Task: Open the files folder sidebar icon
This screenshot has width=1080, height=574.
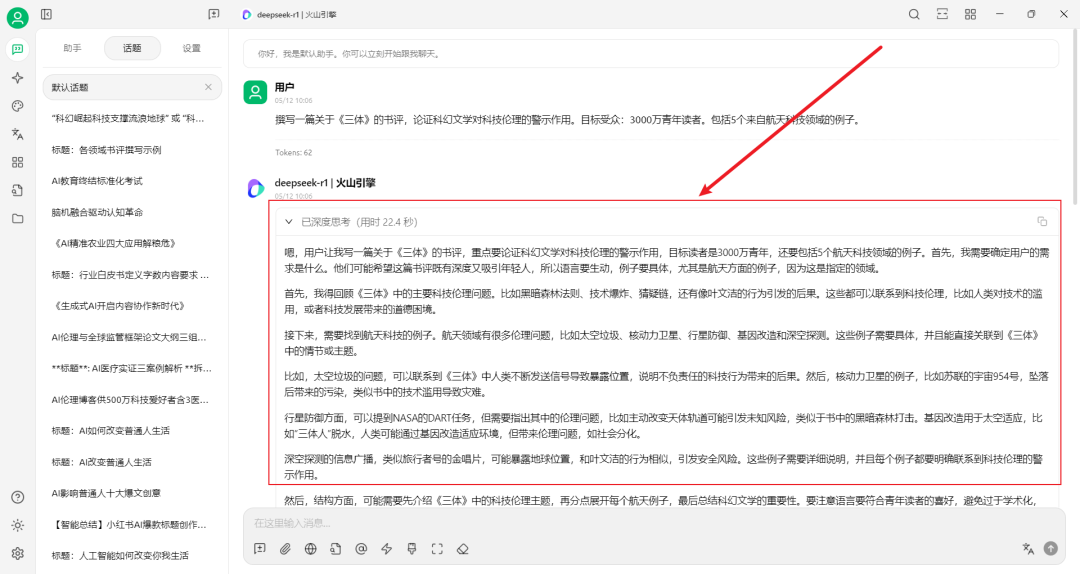Action: [17, 218]
